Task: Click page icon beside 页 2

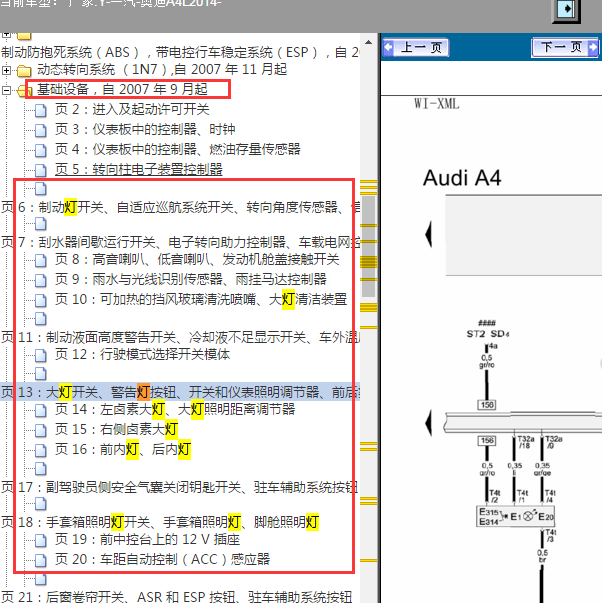Action: 41,111
